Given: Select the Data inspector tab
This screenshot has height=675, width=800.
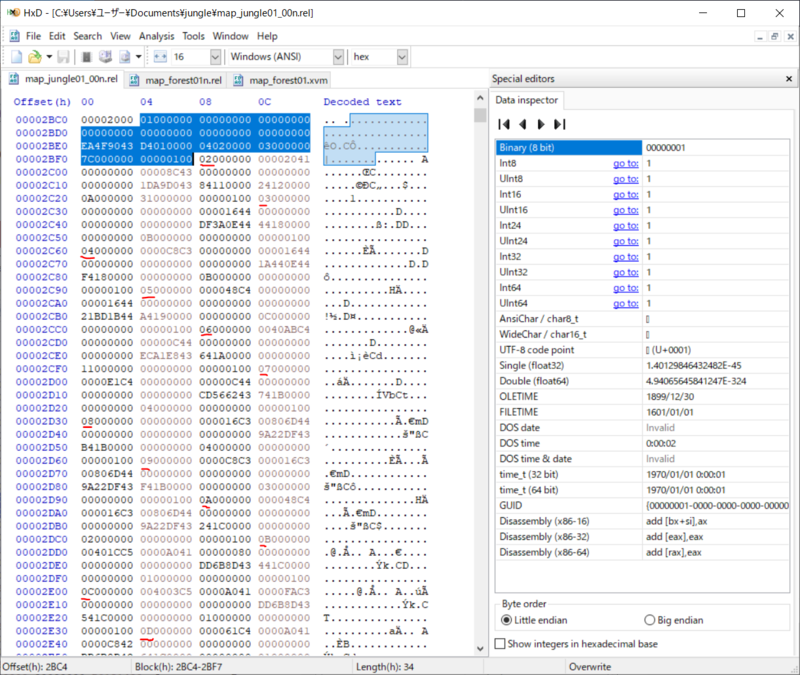Looking at the screenshot, I should [x=527, y=100].
